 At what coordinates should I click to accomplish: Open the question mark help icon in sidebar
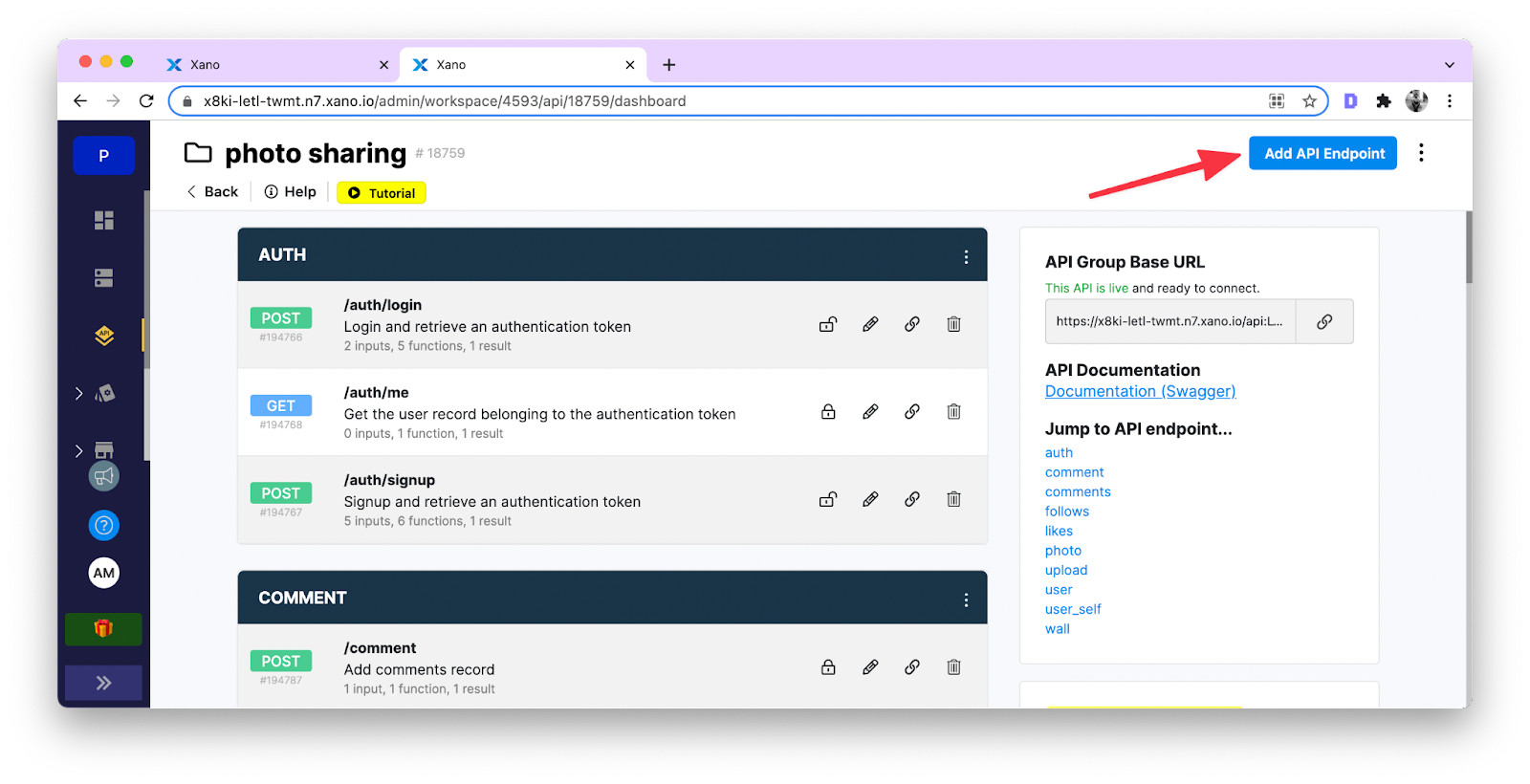pos(104,525)
